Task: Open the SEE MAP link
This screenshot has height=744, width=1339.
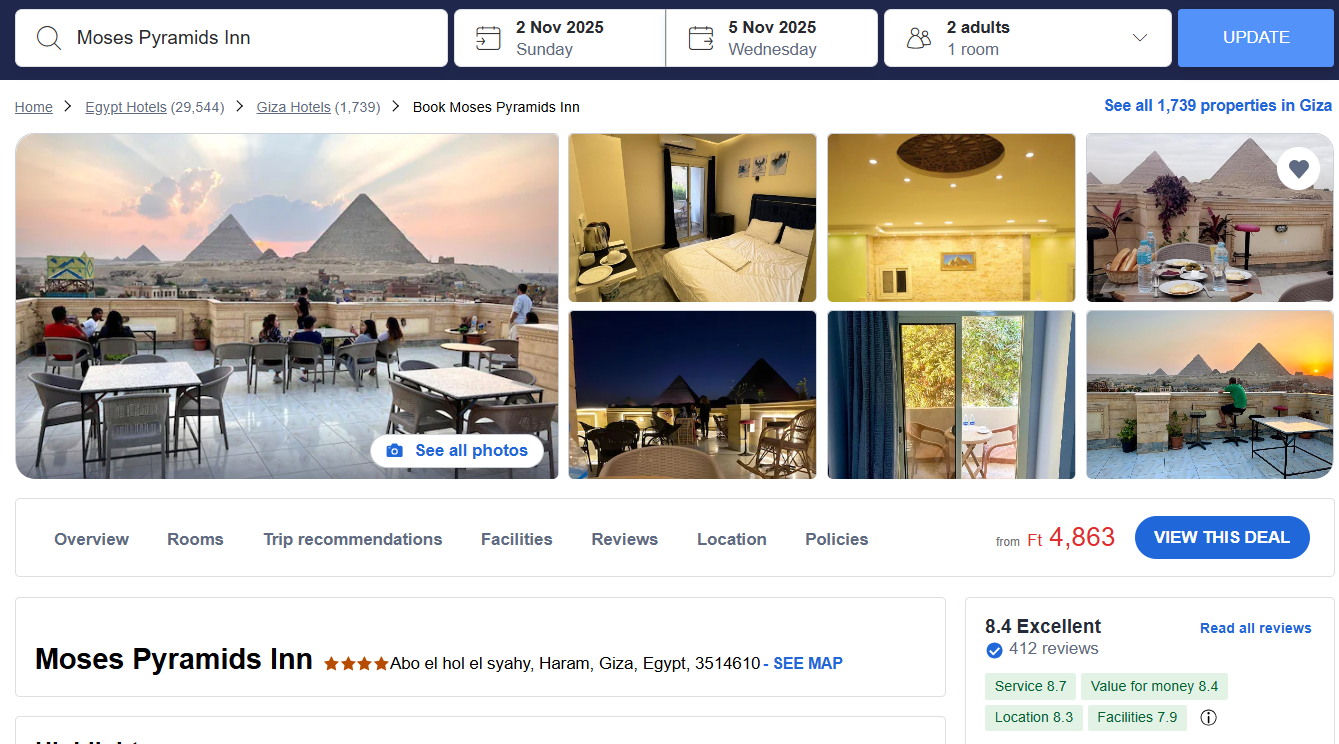Action: coord(808,663)
